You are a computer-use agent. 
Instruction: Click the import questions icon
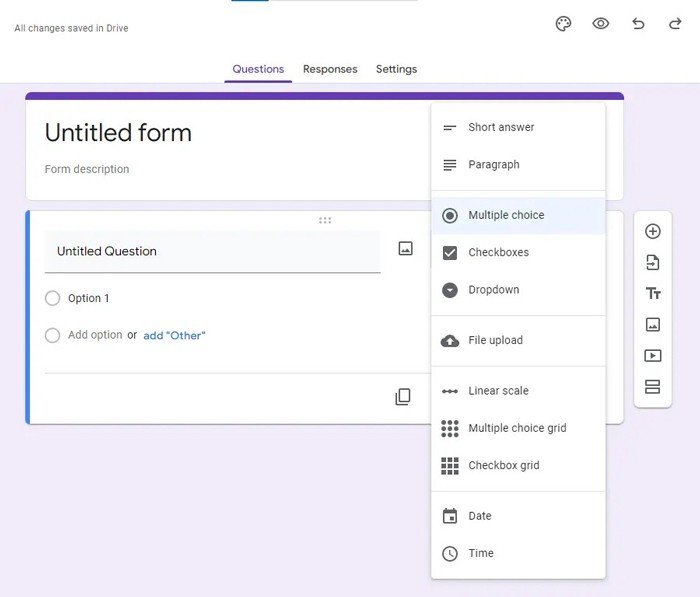click(x=652, y=263)
